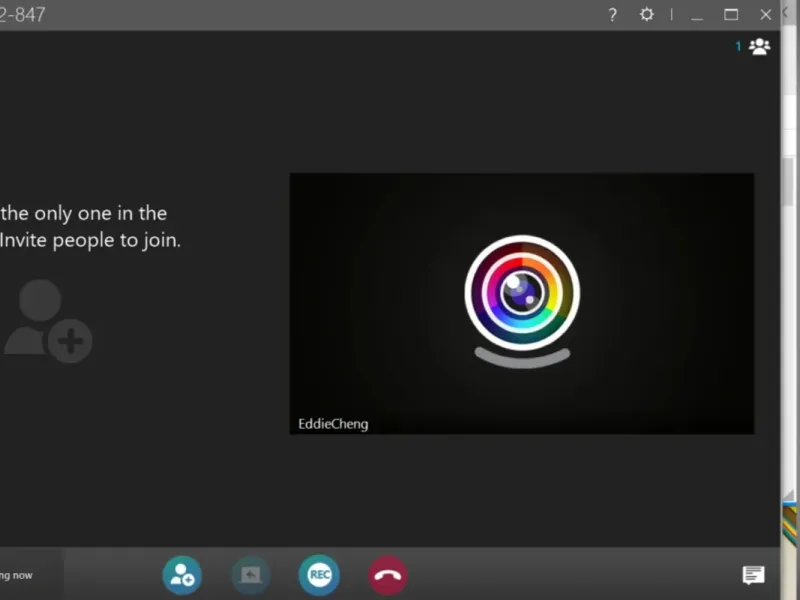Viewport: 800px width, 600px height.
Task: Hang up using the red phone button
Action: (x=388, y=575)
